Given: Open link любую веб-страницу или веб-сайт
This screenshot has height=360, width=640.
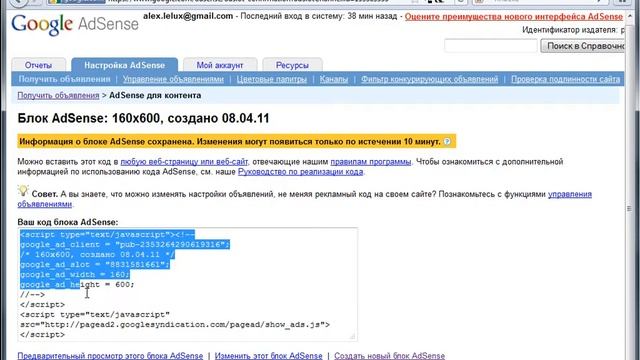Looking at the screenshot, I should point(184,162).
